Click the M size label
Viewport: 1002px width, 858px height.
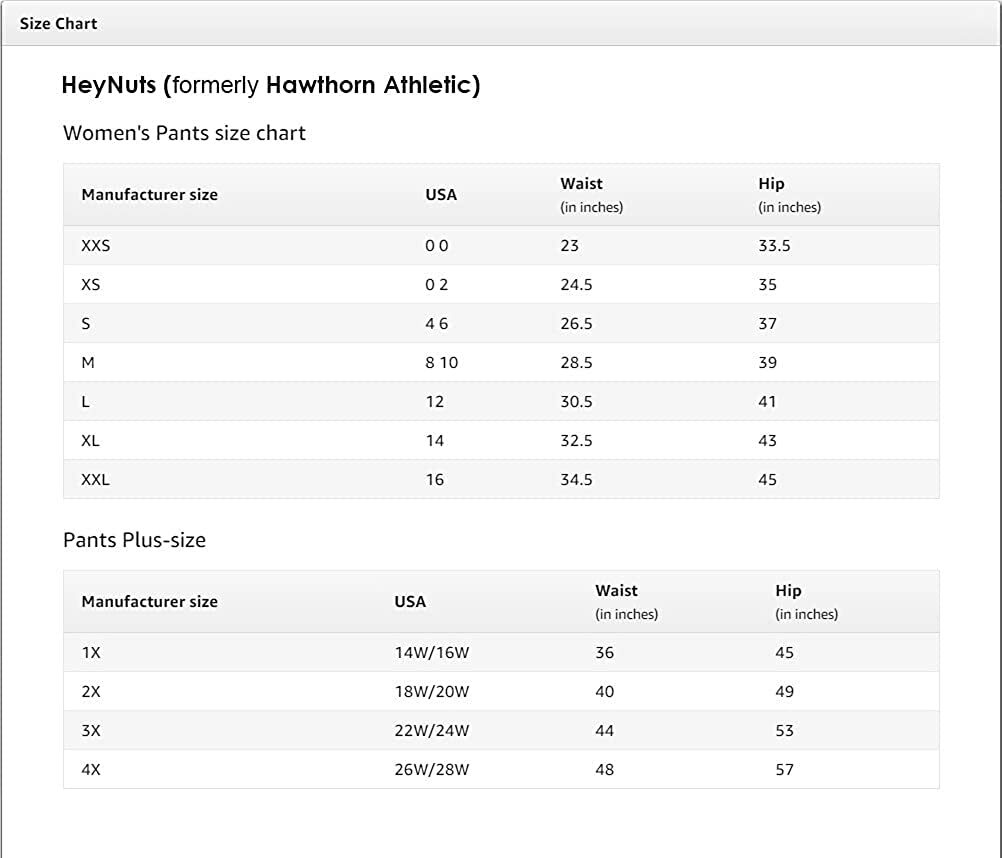pos(88,362)
